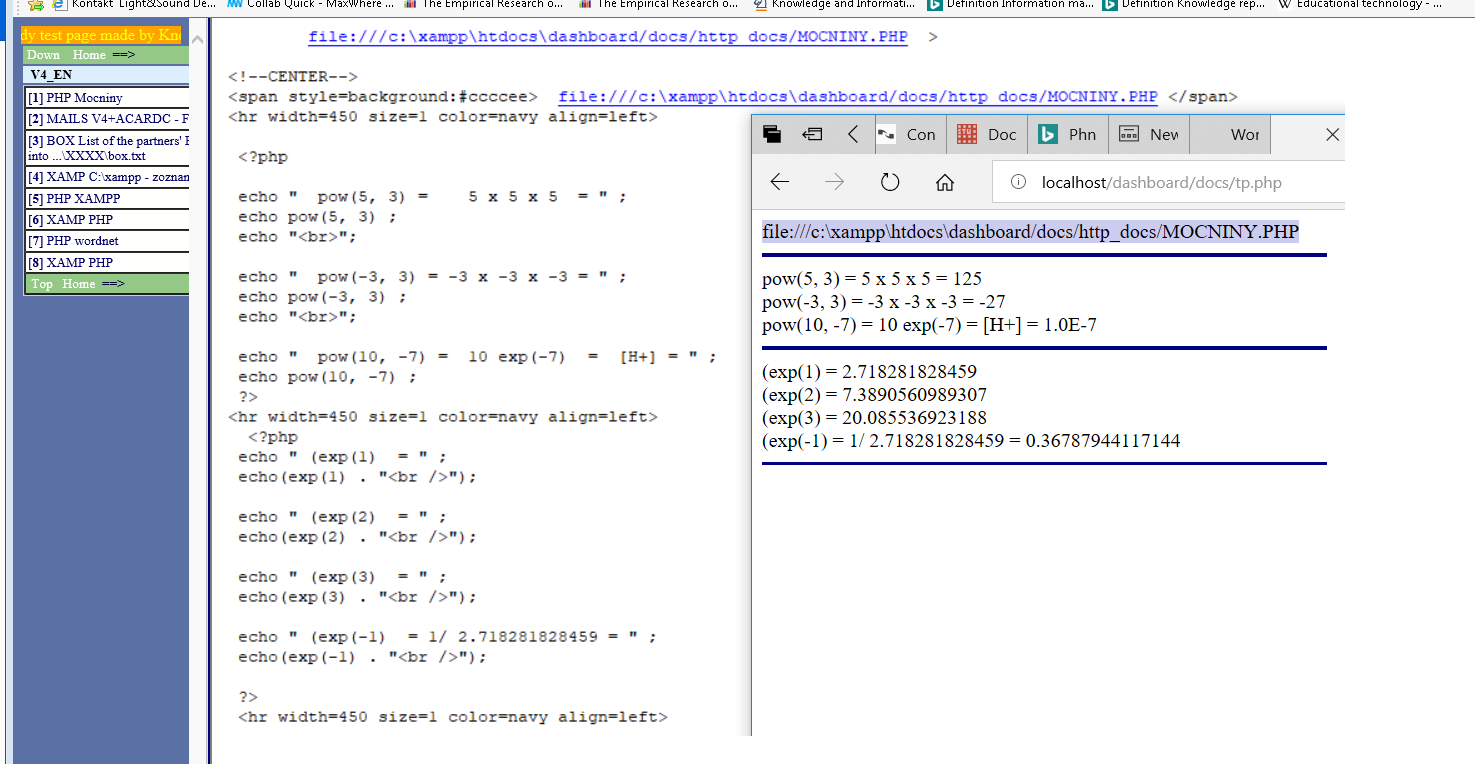Go to the Edge home page
Viewport: 1475px width, 764px height.
pyautogui.click(x=944, y=182)
